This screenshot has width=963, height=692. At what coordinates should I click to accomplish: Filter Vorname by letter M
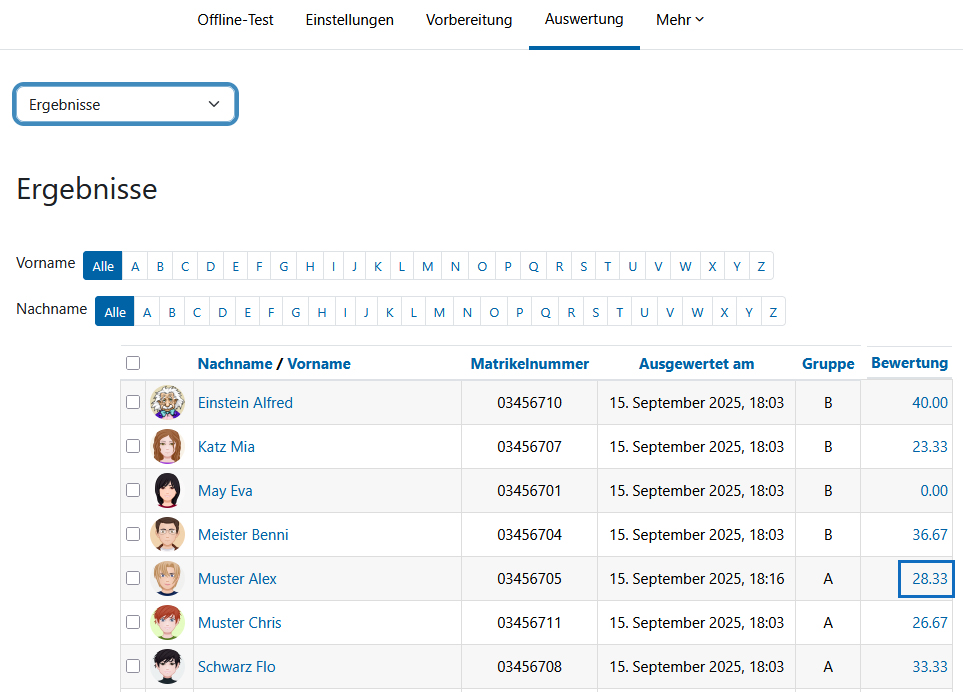(427, 266)
